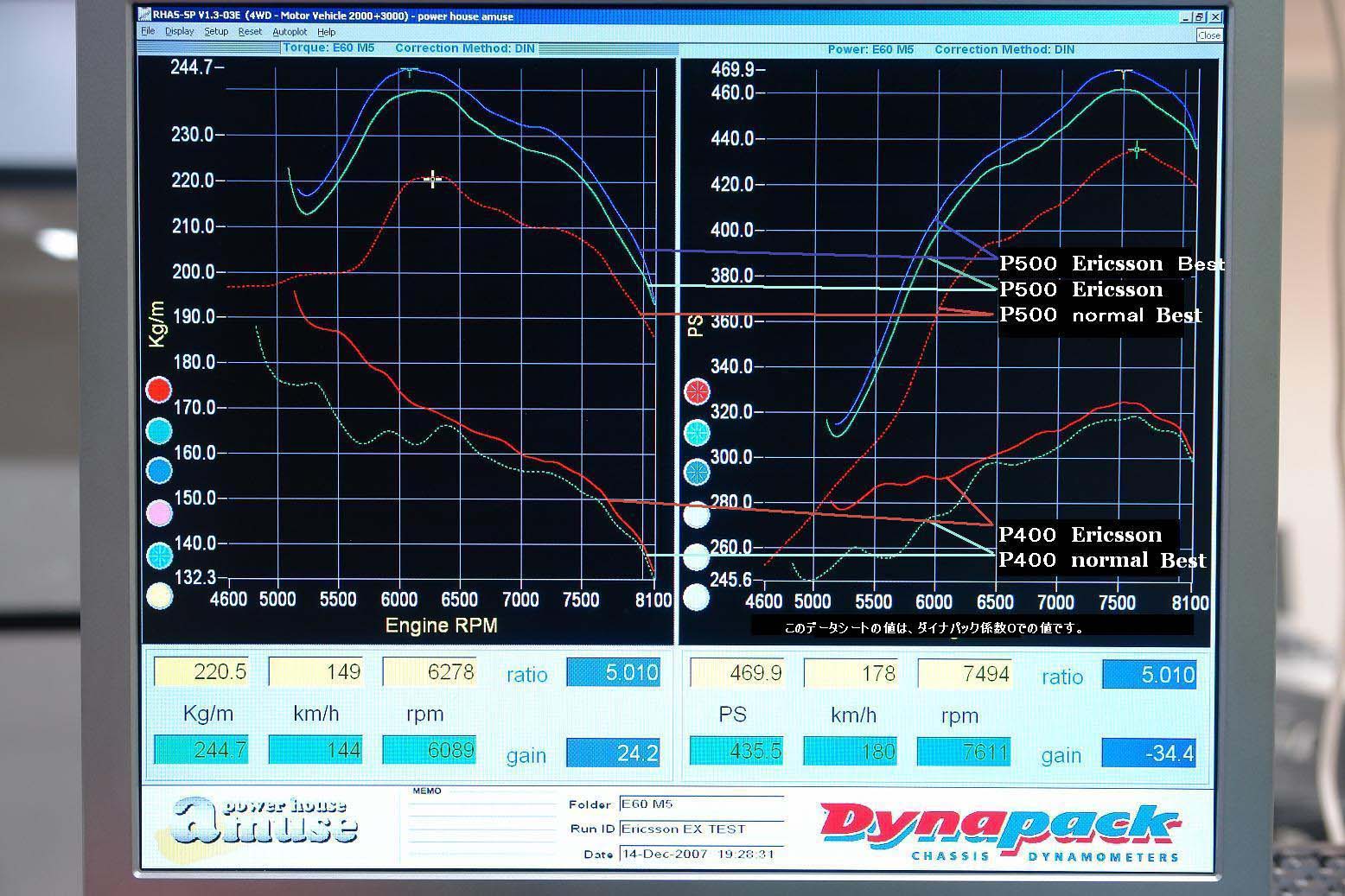Select the 244.7 Kg/m cyan value box
Screen dimensions: 1345x896
(x=201, y=749)
